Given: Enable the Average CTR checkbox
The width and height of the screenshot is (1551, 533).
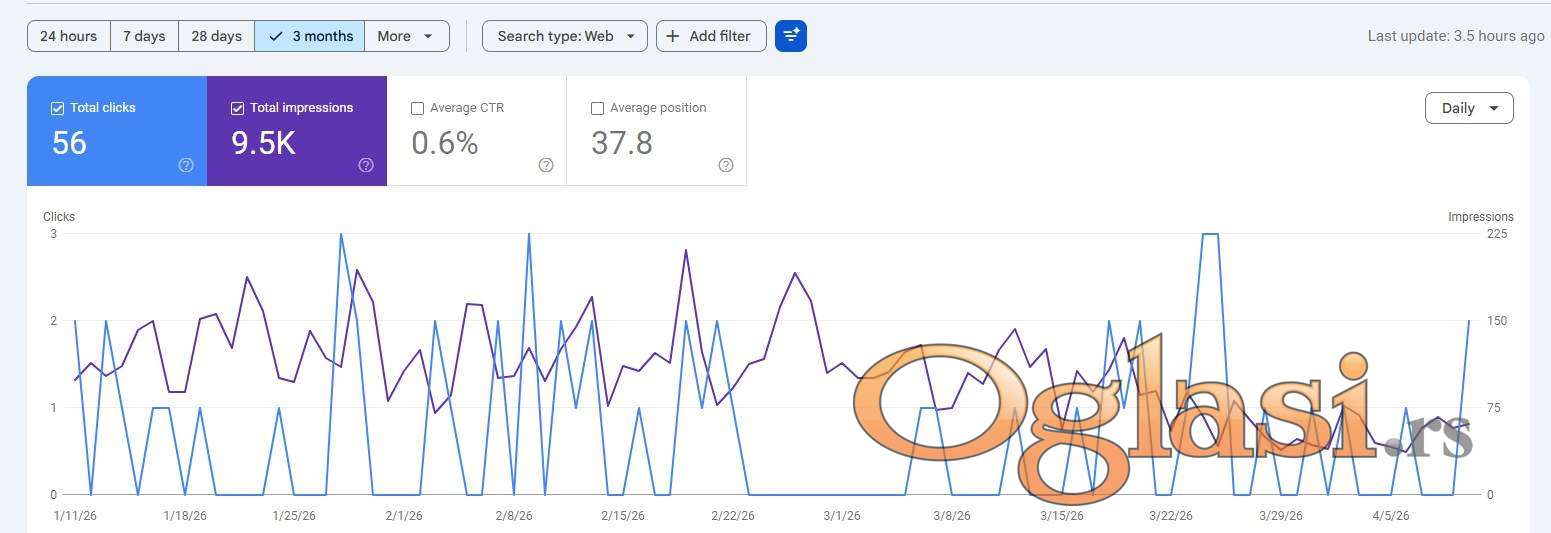Looking at the screenshot, I should (x=418, y=108).
